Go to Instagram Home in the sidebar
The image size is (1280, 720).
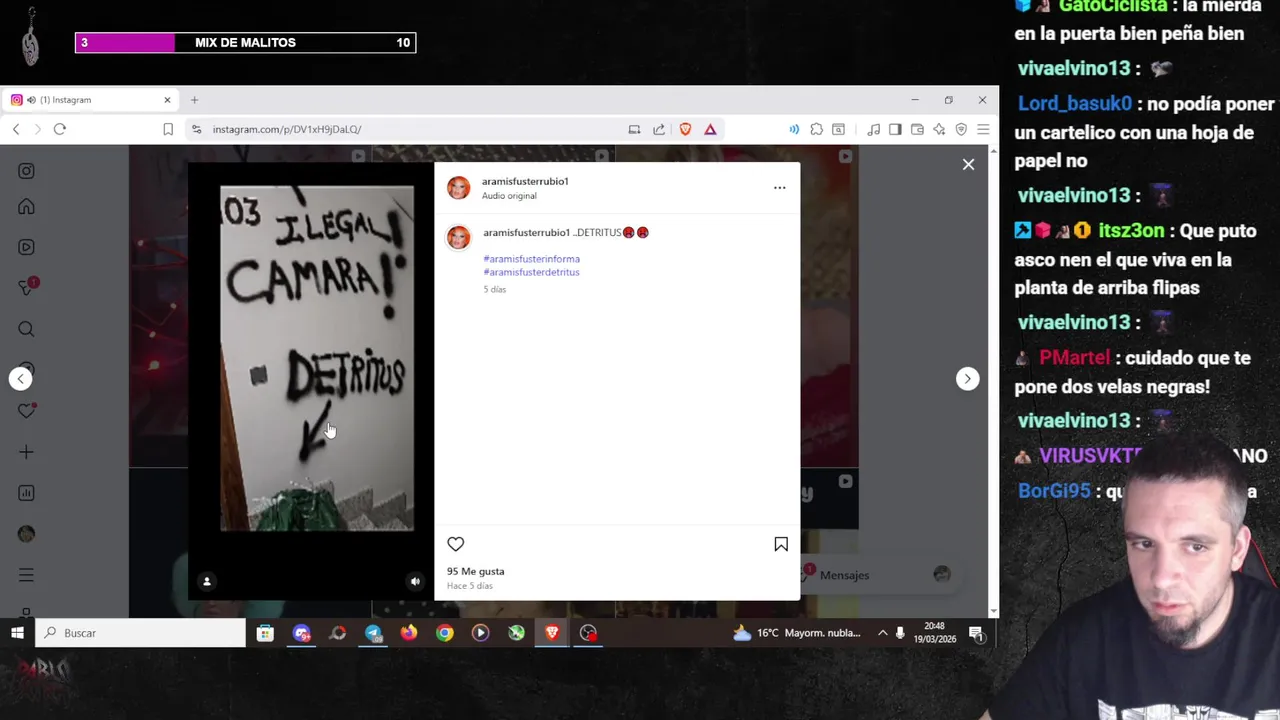26,207
